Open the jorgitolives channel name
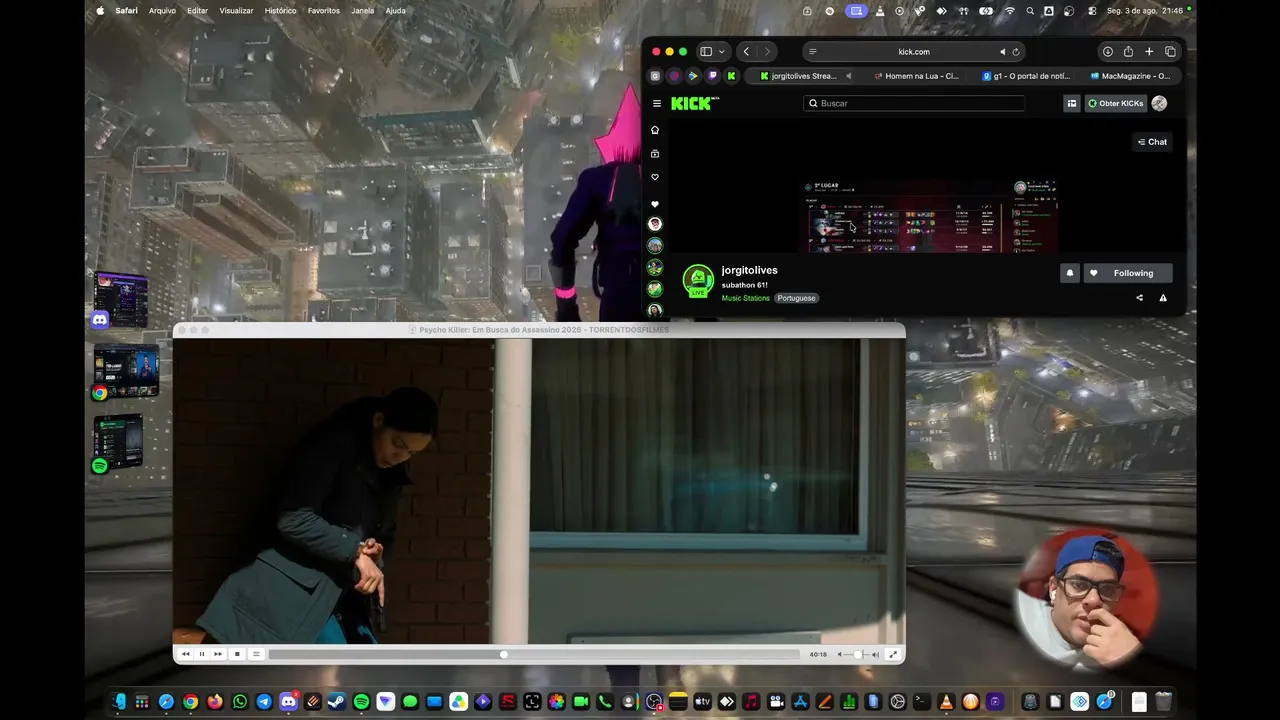This screenshot has height=720, width=1280. pos(749,270)
